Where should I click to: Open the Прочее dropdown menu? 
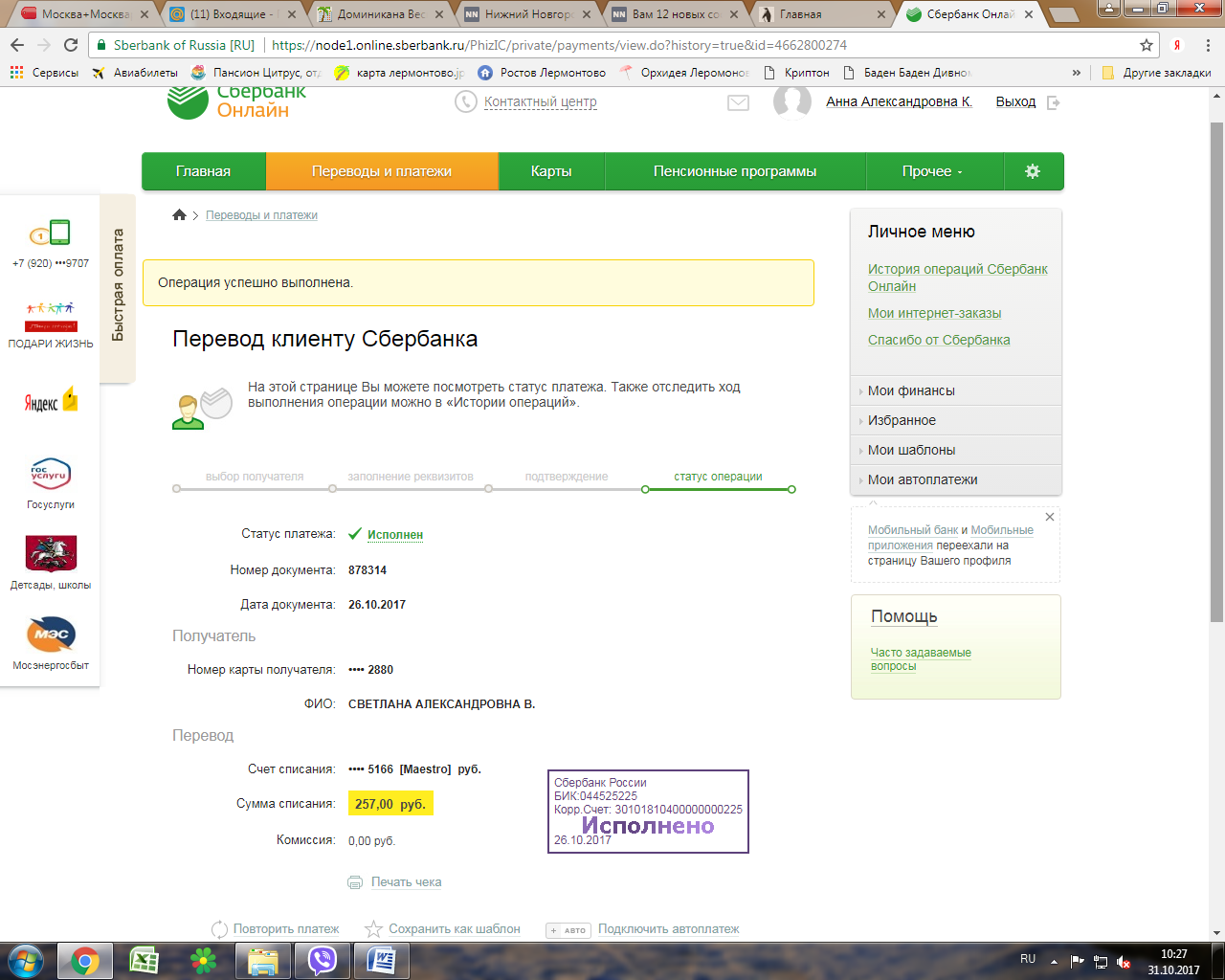click(x=933, y=171)
